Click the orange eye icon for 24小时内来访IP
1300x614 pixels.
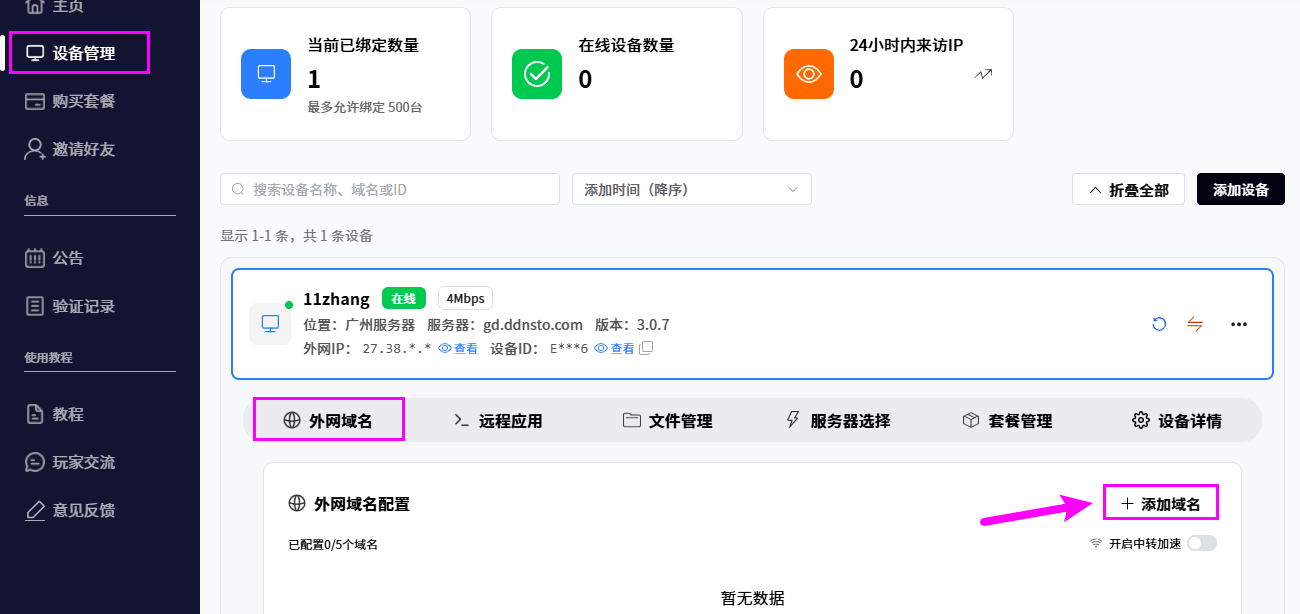pyautogui.click(x=809, y=74)
